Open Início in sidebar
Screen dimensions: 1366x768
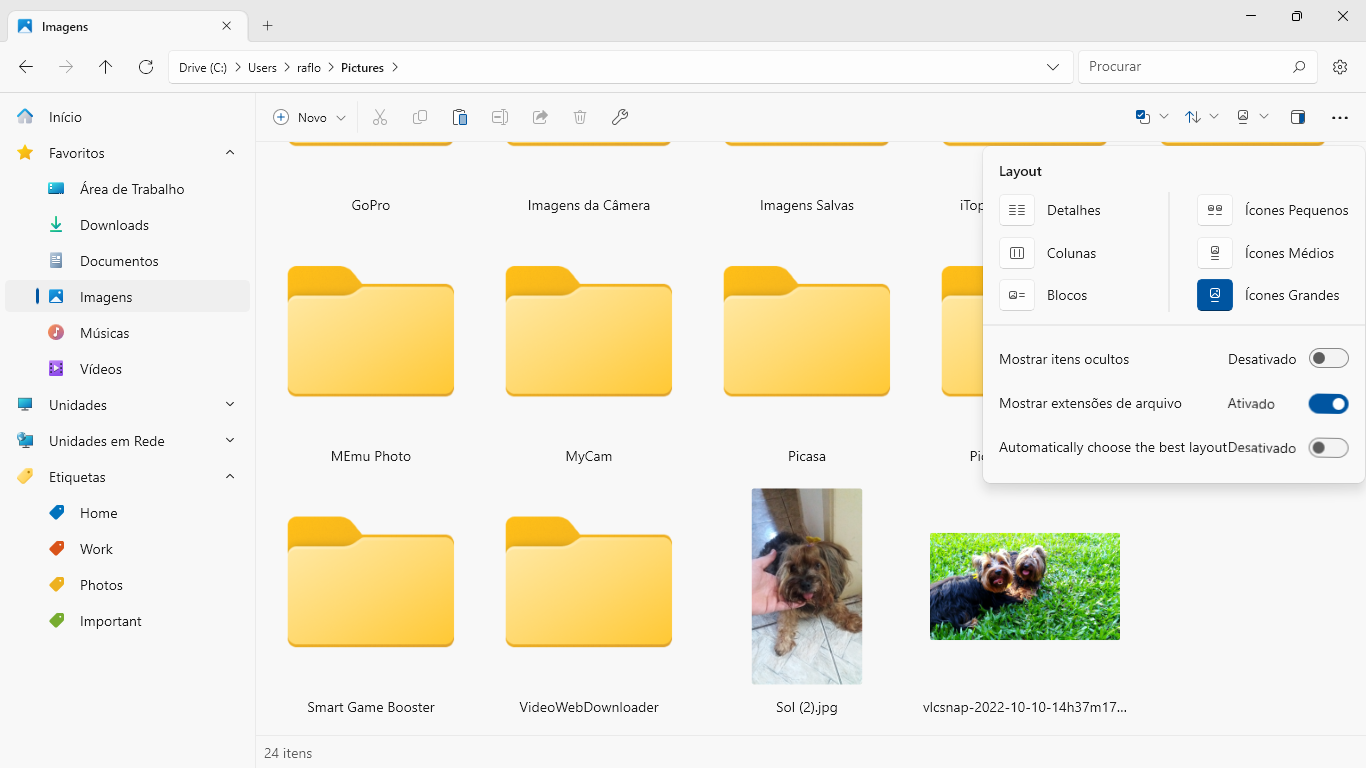coord(127,117)
